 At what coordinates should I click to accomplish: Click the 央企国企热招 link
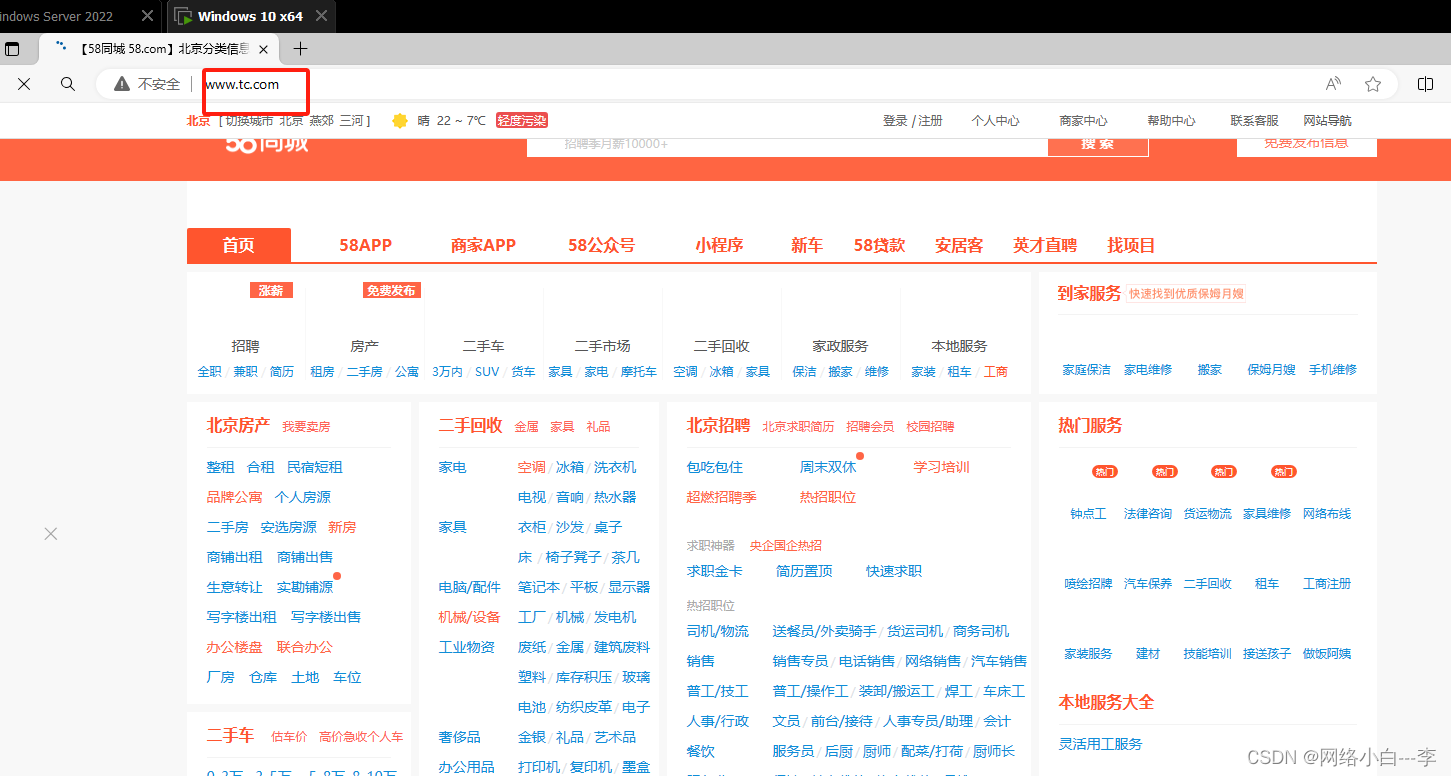coord(786,545)
